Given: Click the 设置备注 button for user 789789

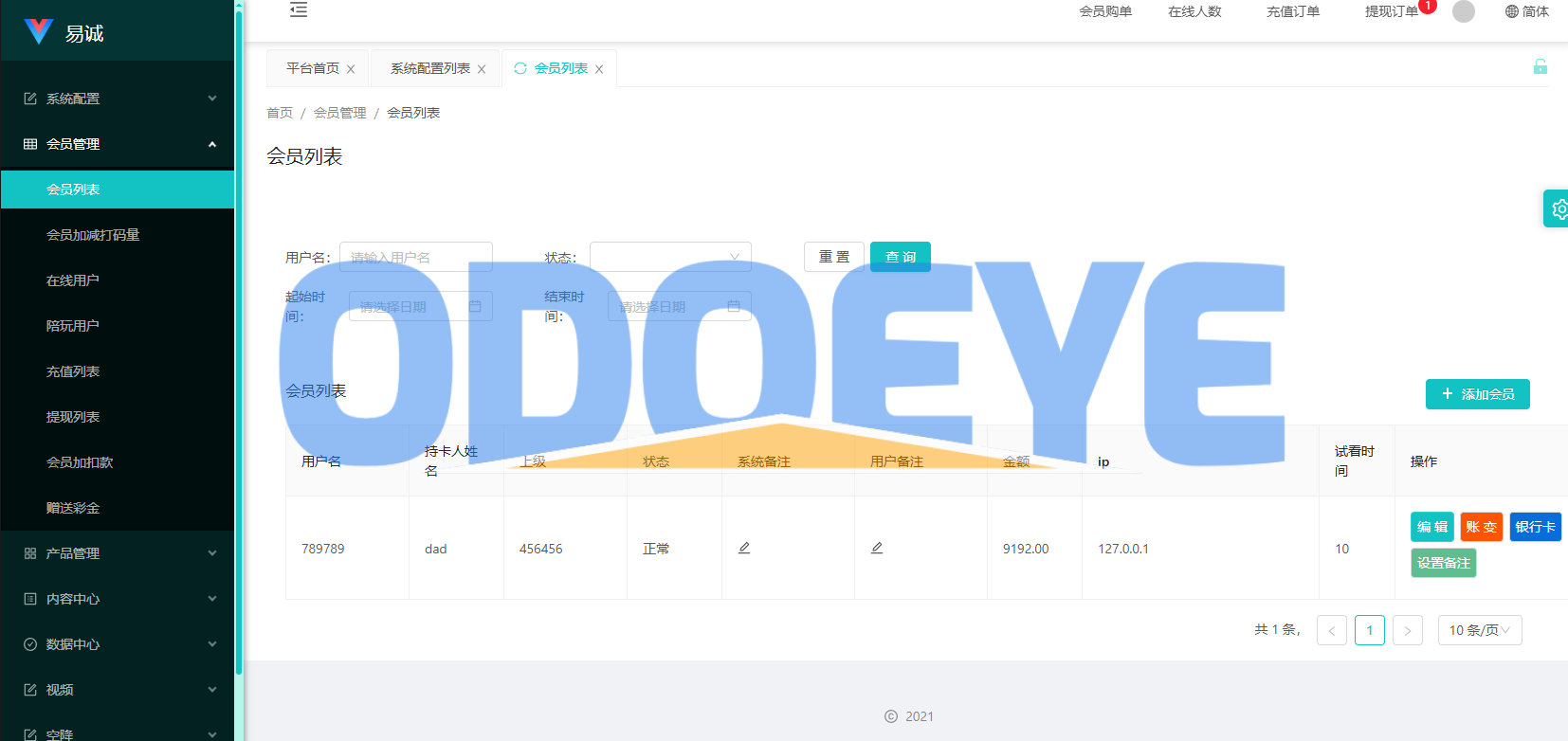Looking at the screenshot, I should 1444,563.
